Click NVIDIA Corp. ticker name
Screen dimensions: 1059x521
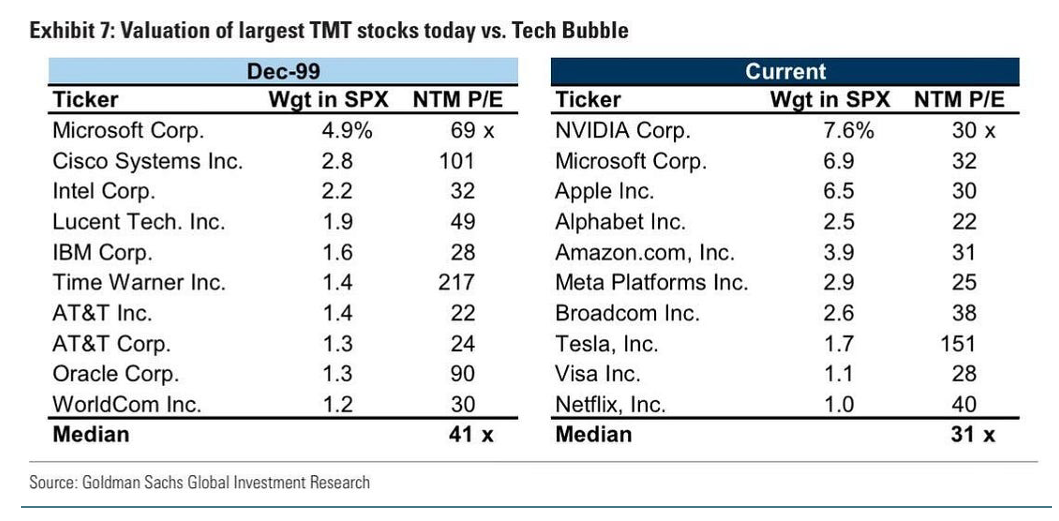coord(623,130)
